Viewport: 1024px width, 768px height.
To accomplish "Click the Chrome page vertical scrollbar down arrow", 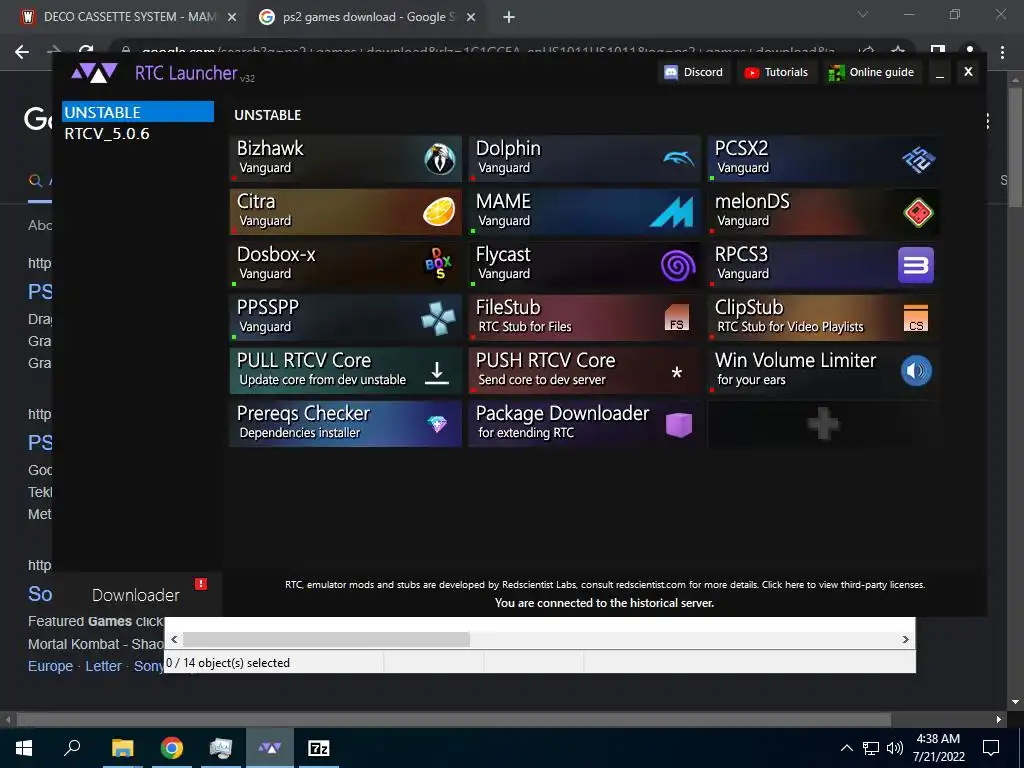I will click(1015, 703).
